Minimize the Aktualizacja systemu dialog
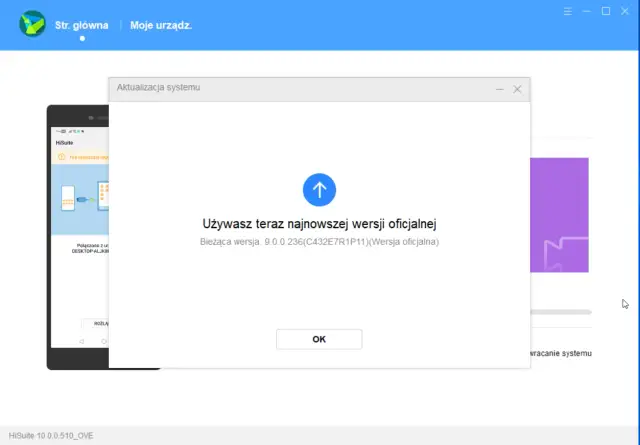 point(500,89)
